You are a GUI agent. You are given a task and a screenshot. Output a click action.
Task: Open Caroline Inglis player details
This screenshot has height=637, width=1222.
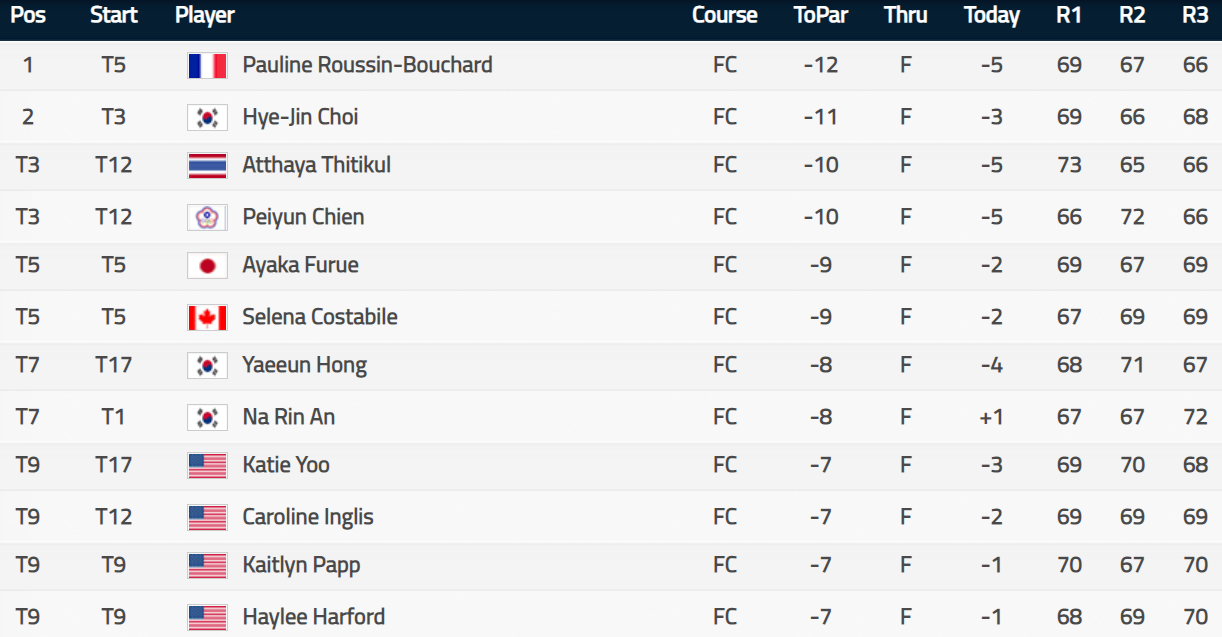tap(308, 517)
